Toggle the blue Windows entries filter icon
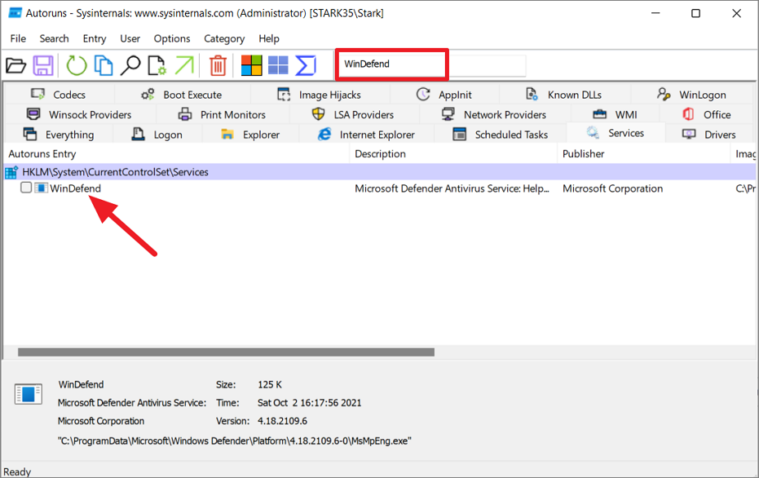This screenshot has width=759, height=478. pos(278,65)
